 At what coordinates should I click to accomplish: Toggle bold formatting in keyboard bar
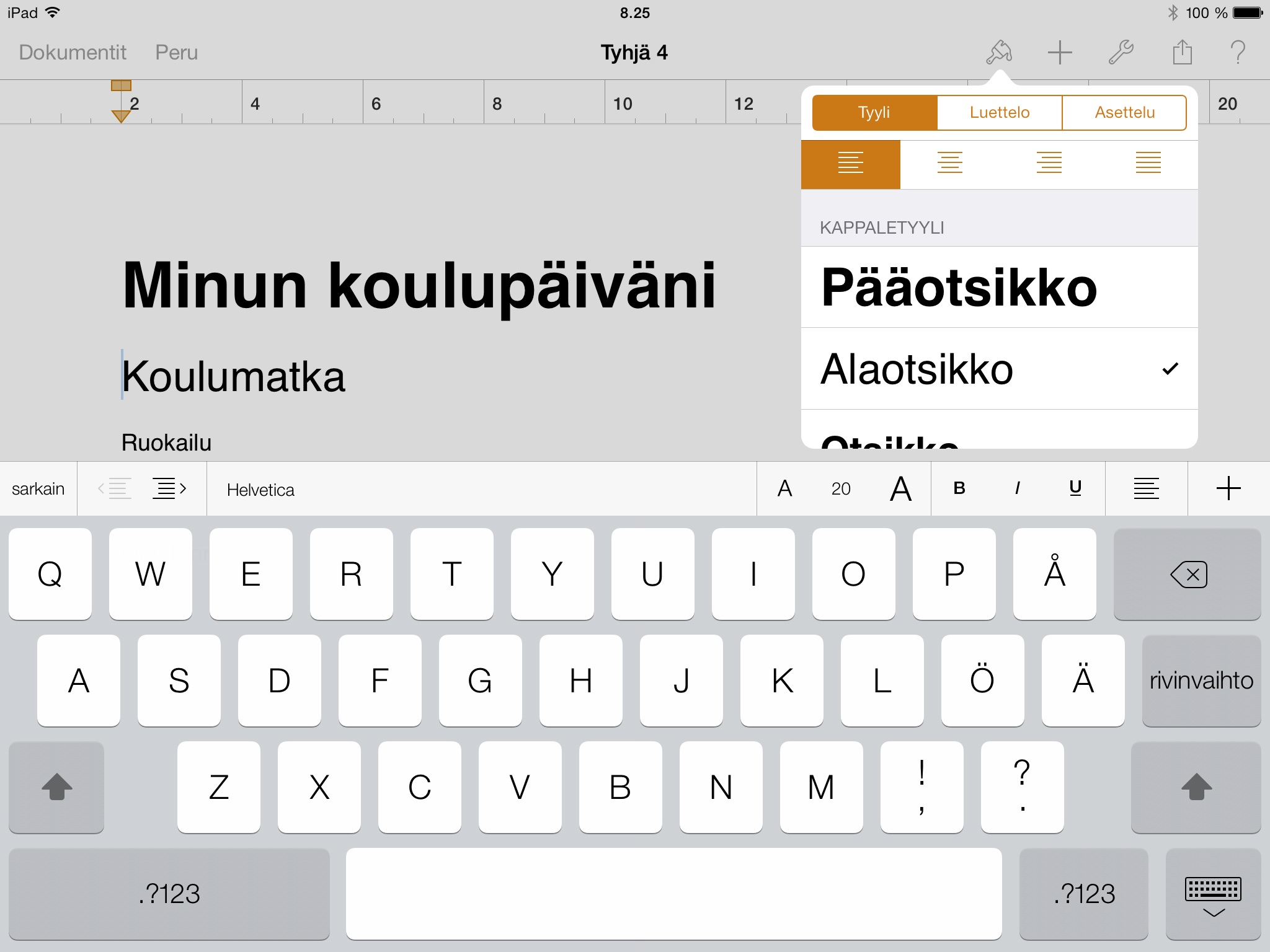click(x=959, y=489)
